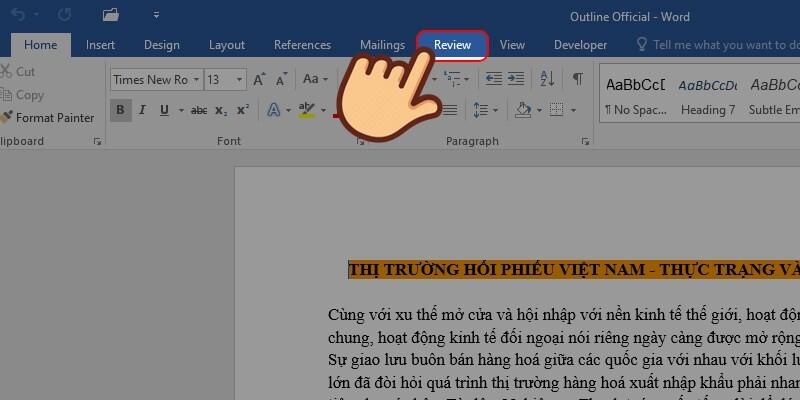Open the Paragraph dialog launcher
Viewport: 800px width, 400px height.
point(585,142)
